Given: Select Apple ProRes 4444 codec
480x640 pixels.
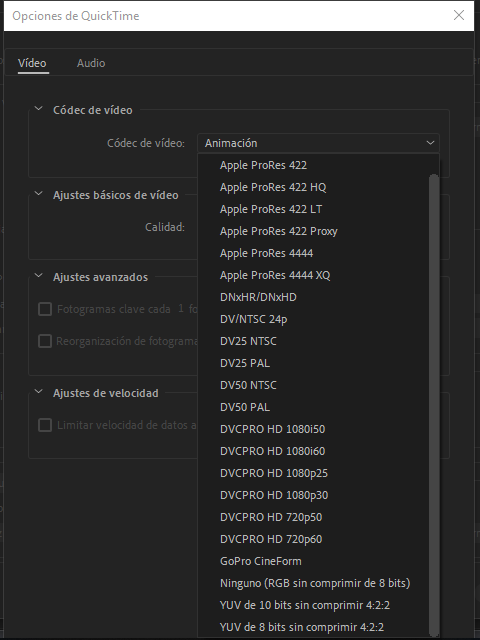Looking at the screenshot, I should coord(313,253).
